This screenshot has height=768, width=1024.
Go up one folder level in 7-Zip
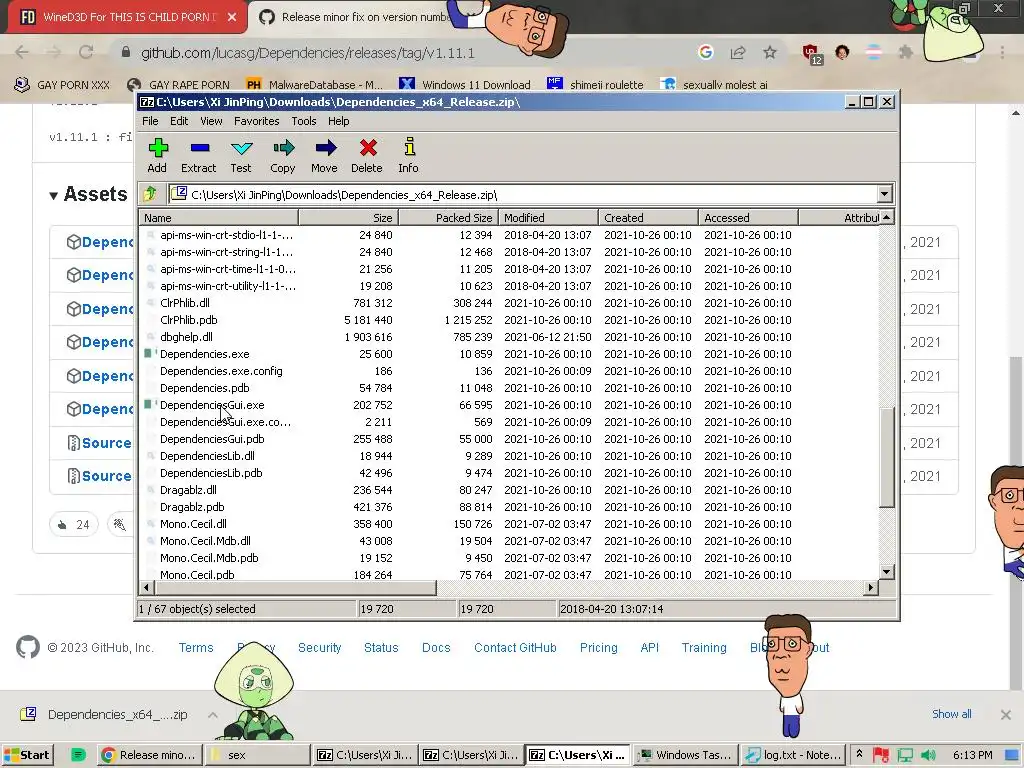150,194
